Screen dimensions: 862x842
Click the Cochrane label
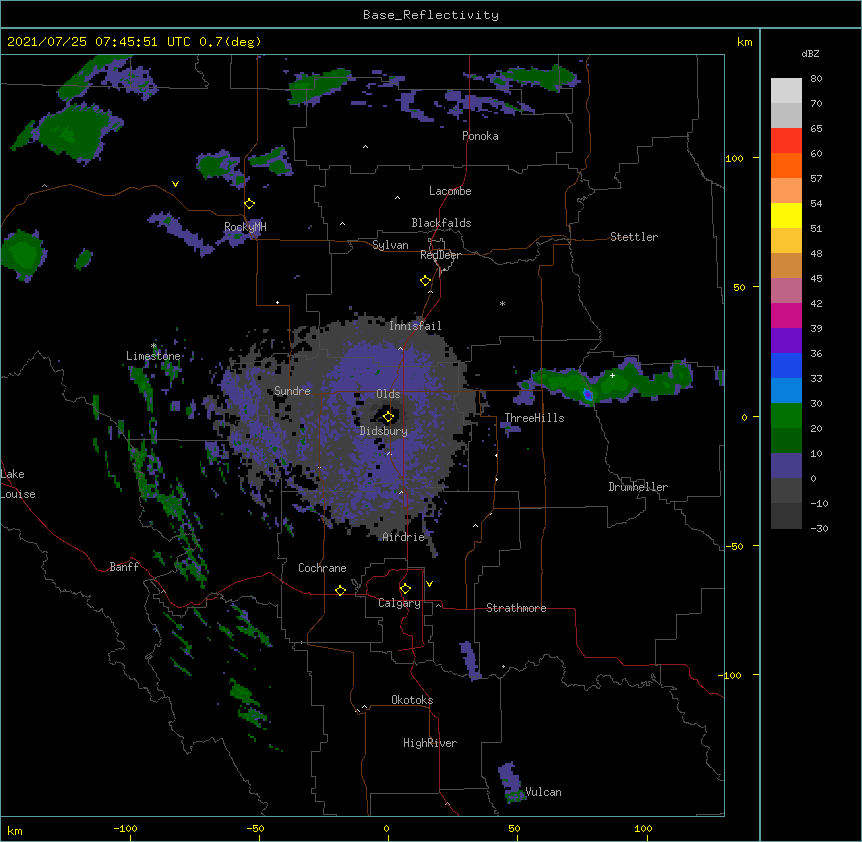pos(322,568)
